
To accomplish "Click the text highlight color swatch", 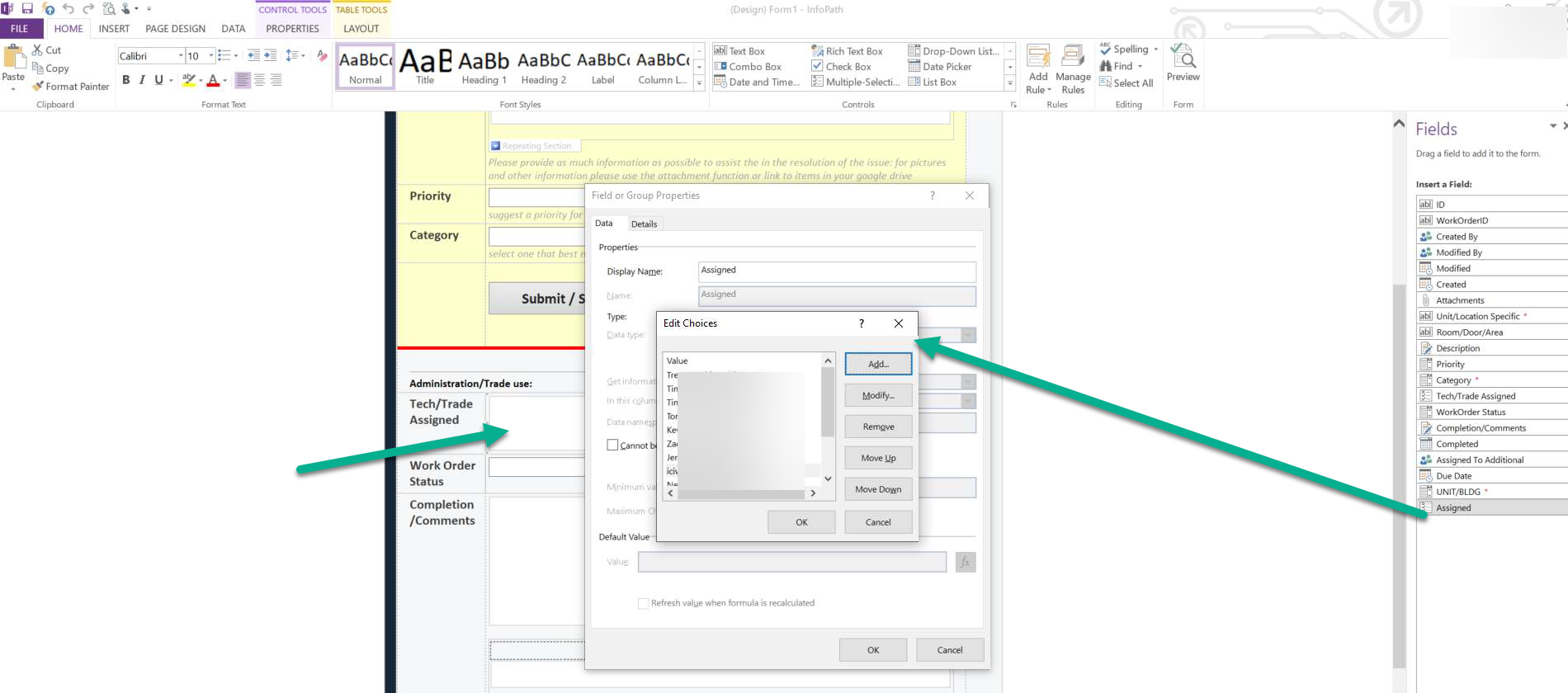I will pos(189,80).
